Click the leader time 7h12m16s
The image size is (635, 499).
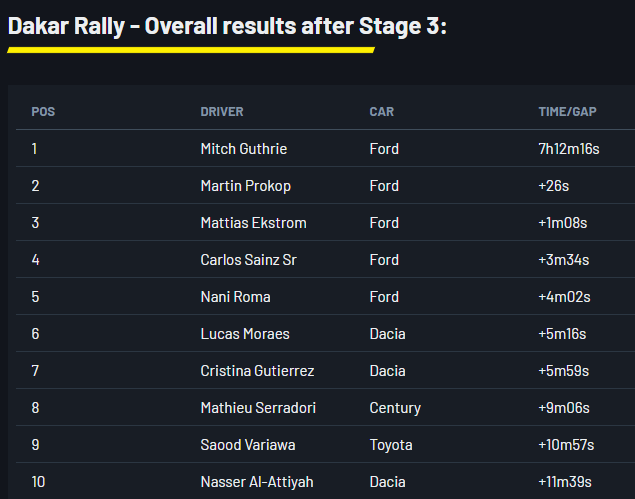569,149
